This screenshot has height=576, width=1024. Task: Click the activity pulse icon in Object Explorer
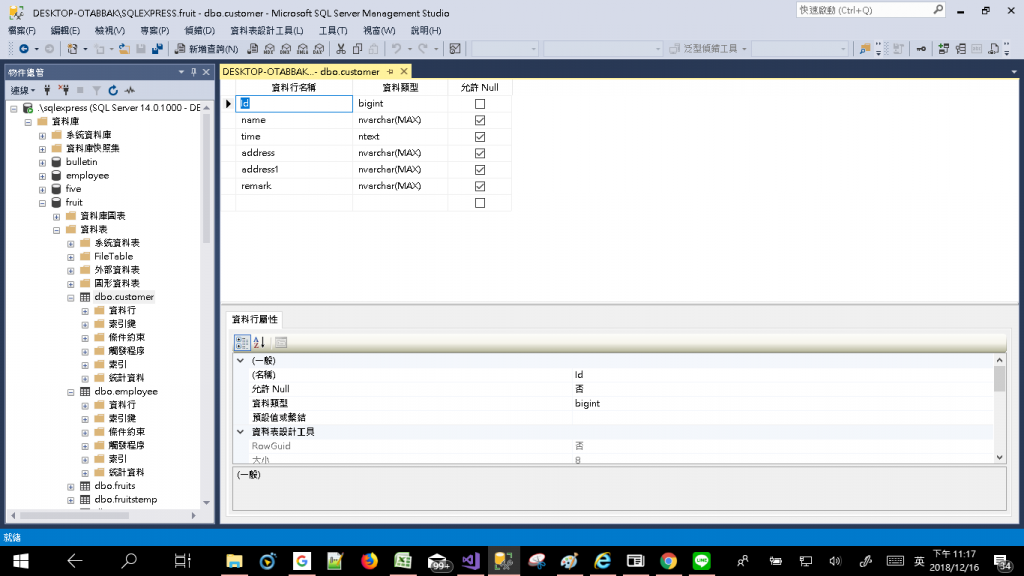[130, 90]
